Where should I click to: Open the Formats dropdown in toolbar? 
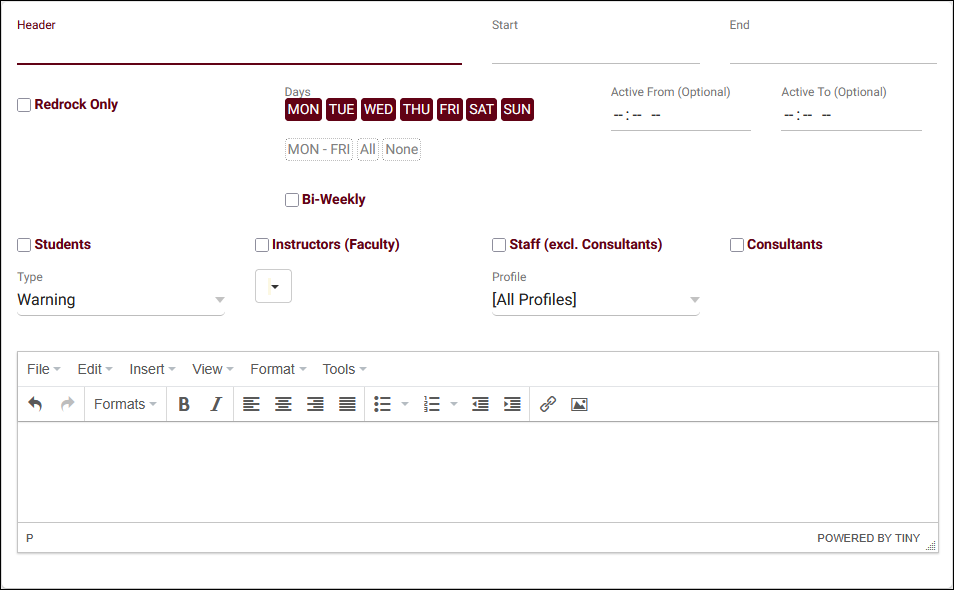coord(125,404)
